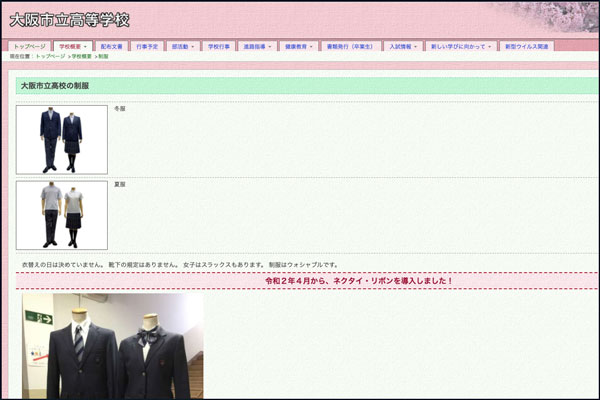The height and width of the screenshot is (400, 600).
Task: Expand the 新しい学びに向かって menu
Action: [x=460, y=46]
